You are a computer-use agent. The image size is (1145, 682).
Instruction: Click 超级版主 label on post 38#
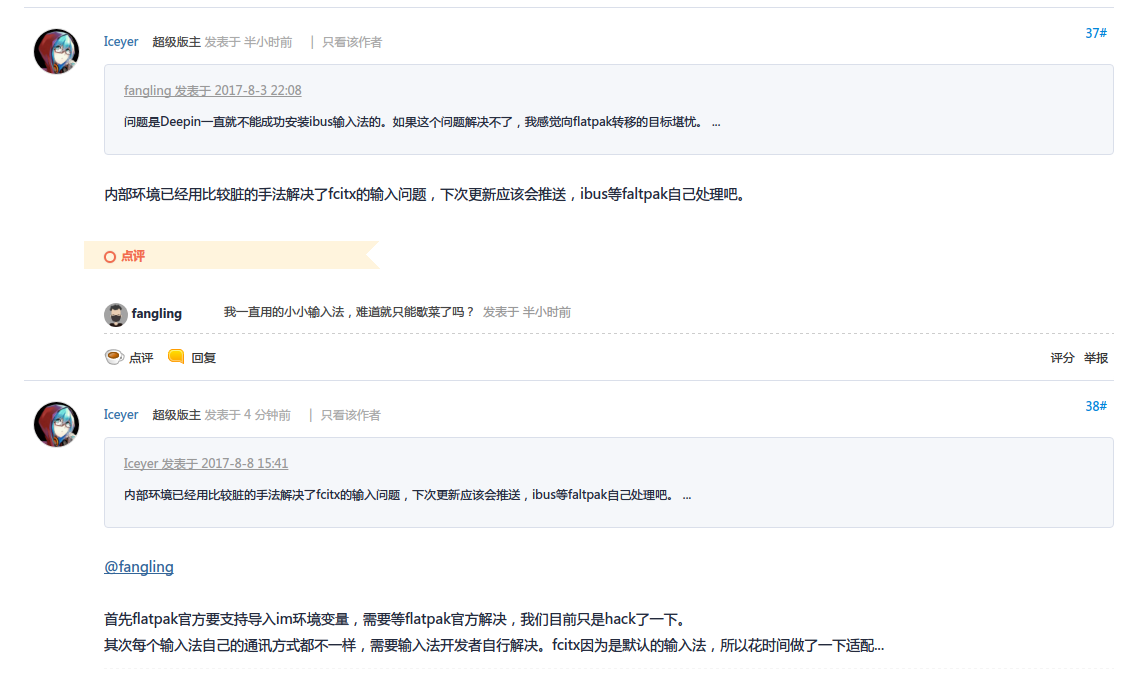(x=176, y=415)
